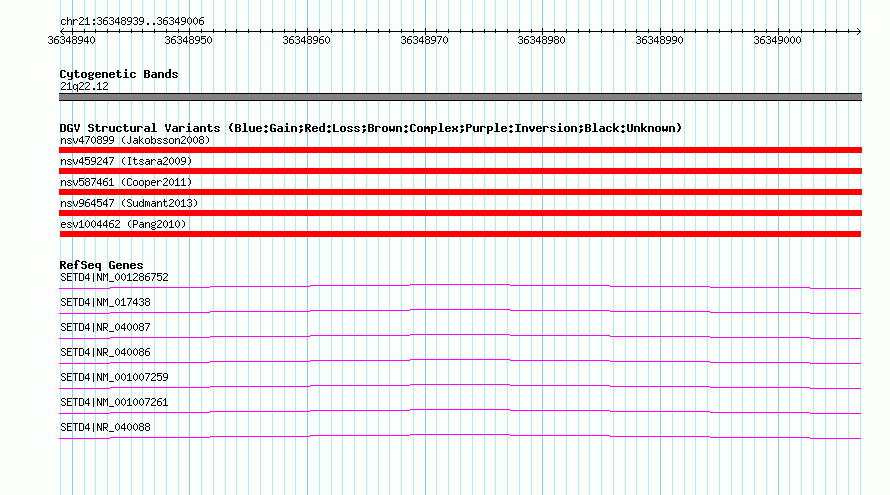Click the red bar under nsv459247
Image resolution: width=890 pixels, height=495 pixels.
click(x=460, y=171)
